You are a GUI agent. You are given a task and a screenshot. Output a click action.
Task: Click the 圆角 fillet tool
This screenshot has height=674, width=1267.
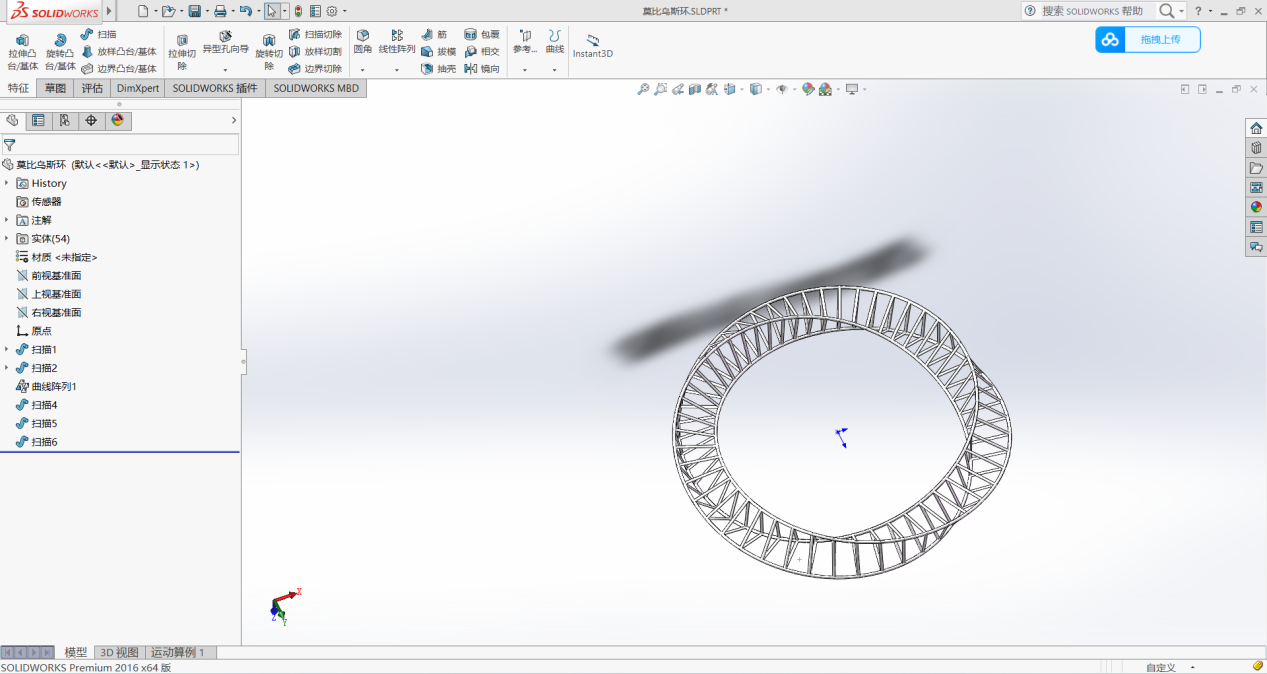[x=362, y=42]
